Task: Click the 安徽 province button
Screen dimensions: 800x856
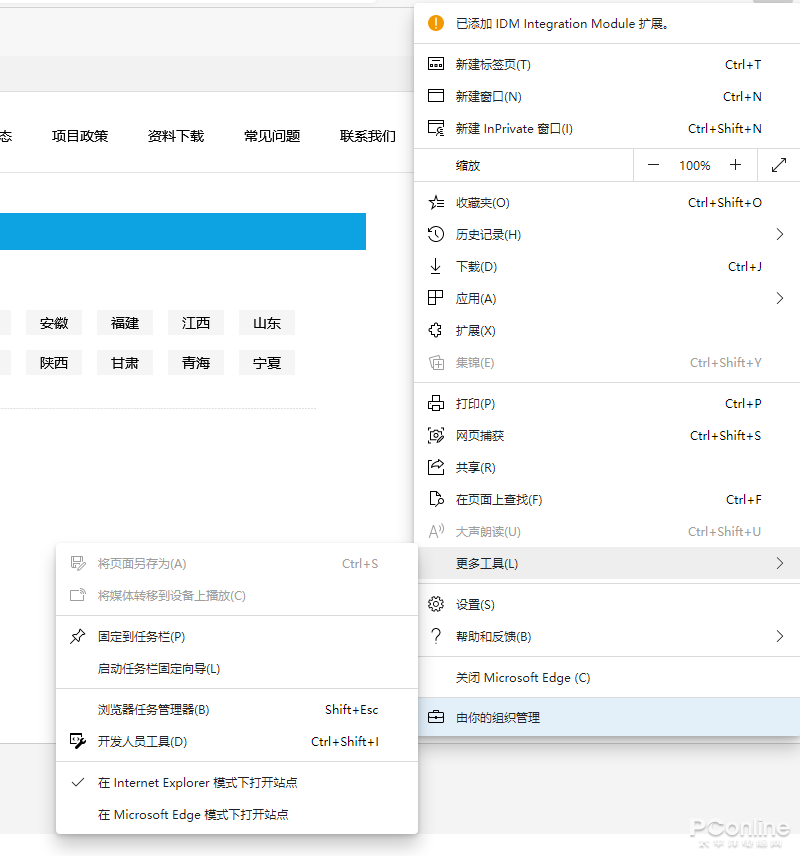Action: (54, 323)
